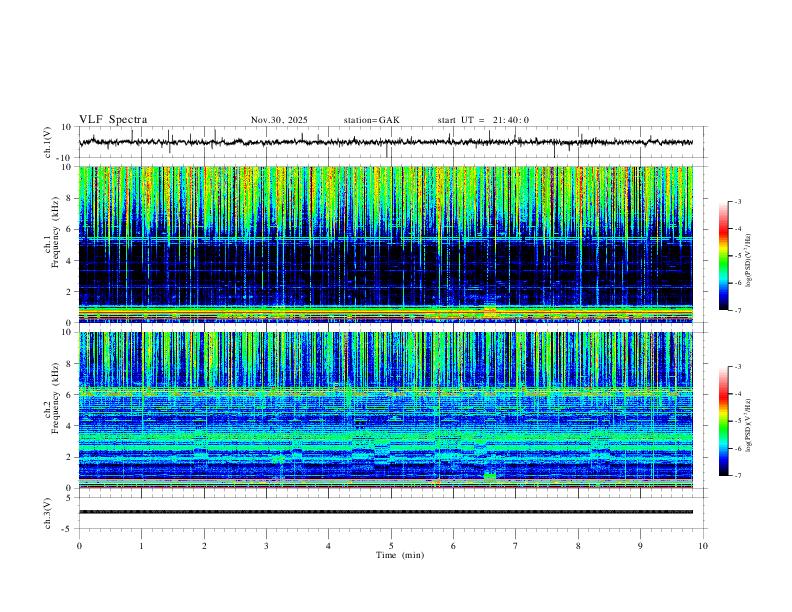Screen dimensions: 792x612
Task: Click the "VLF Spectra" title text
Action: tap(113, 120)
